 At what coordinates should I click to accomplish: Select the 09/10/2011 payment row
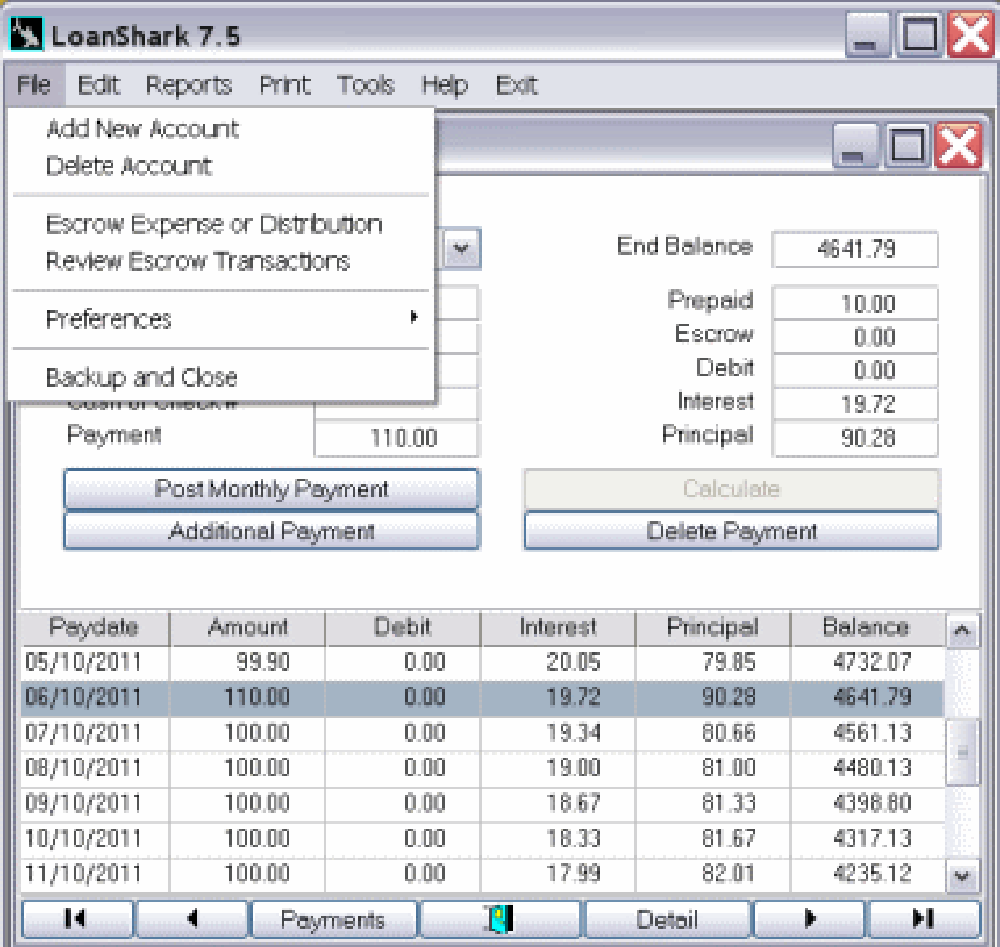[482, 804]
